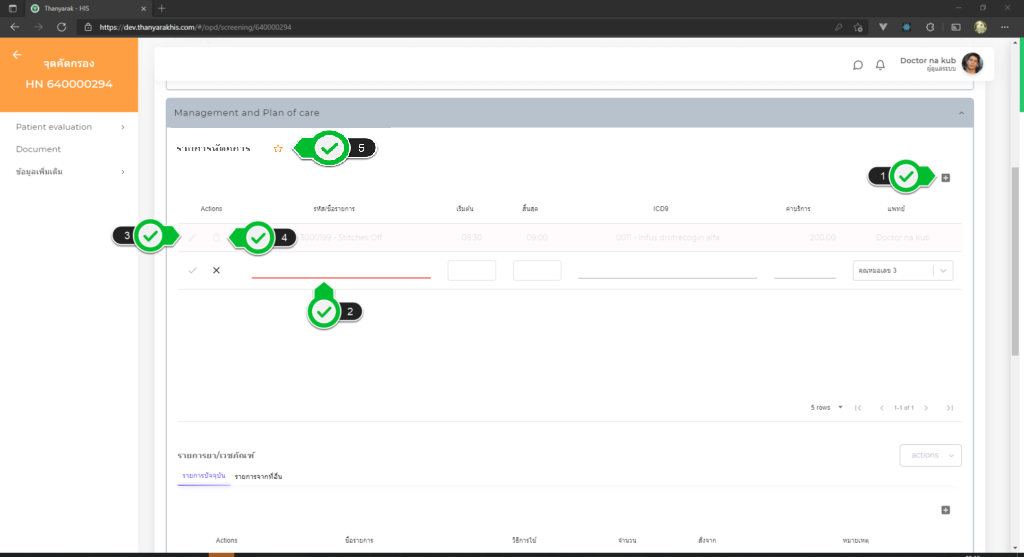Image resolution: width=1024 pixels, height=557 pixels.
Task: Click trash delete icon on Stitches Off row
Action: click(216, 238)
